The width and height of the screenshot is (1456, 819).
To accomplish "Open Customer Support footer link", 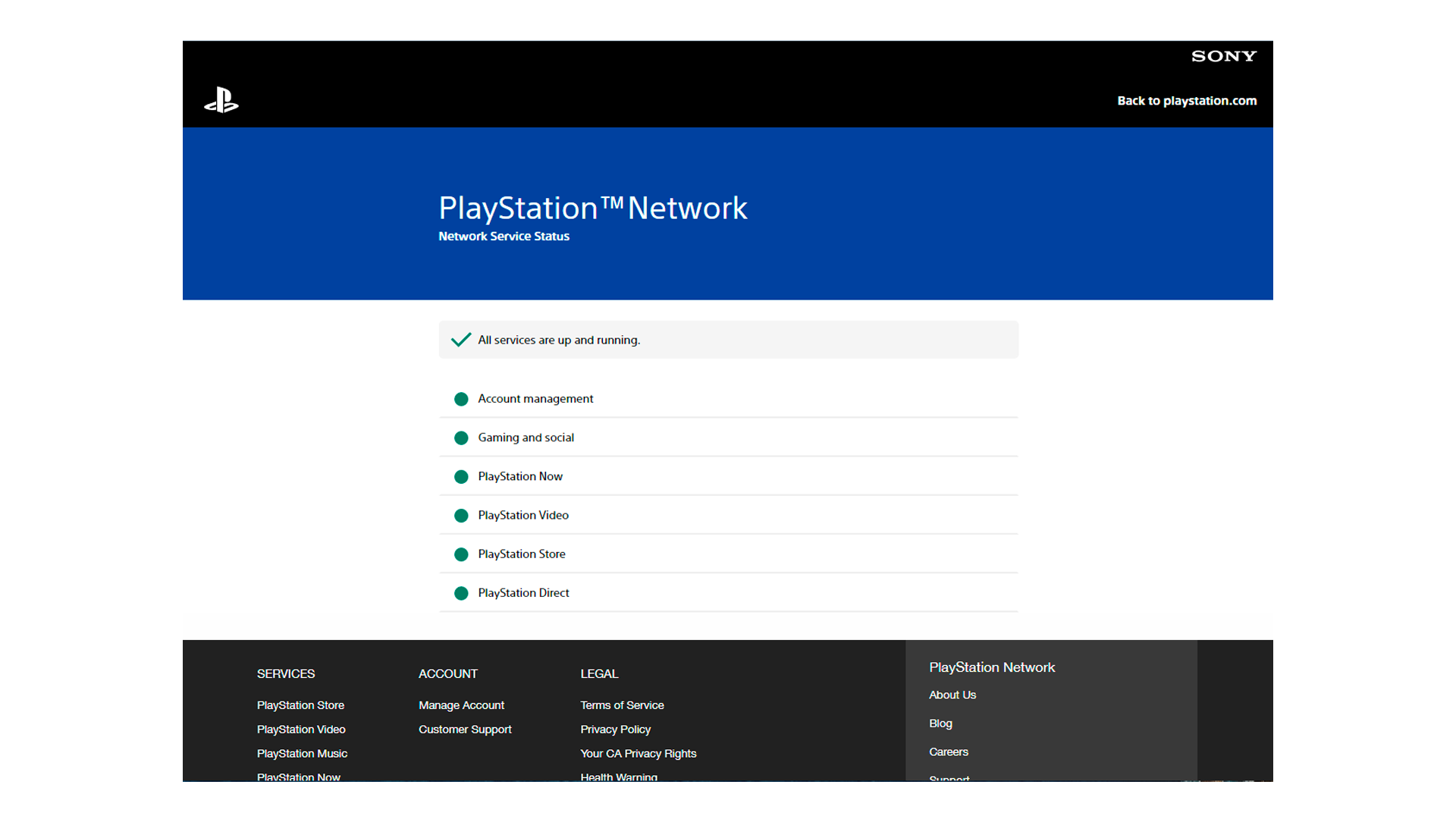I will [x=465, y=730].
